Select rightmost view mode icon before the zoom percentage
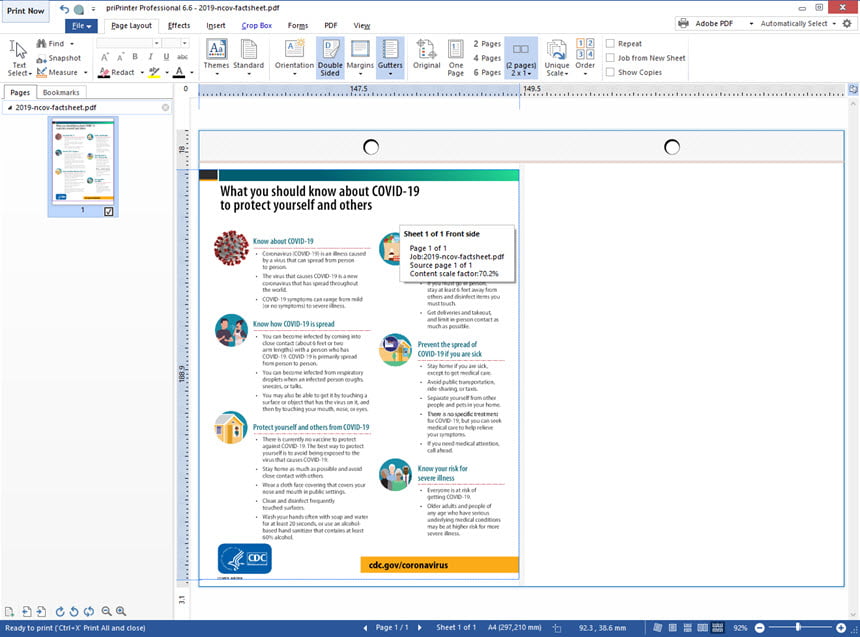The image size is (860, 637). 717,628
